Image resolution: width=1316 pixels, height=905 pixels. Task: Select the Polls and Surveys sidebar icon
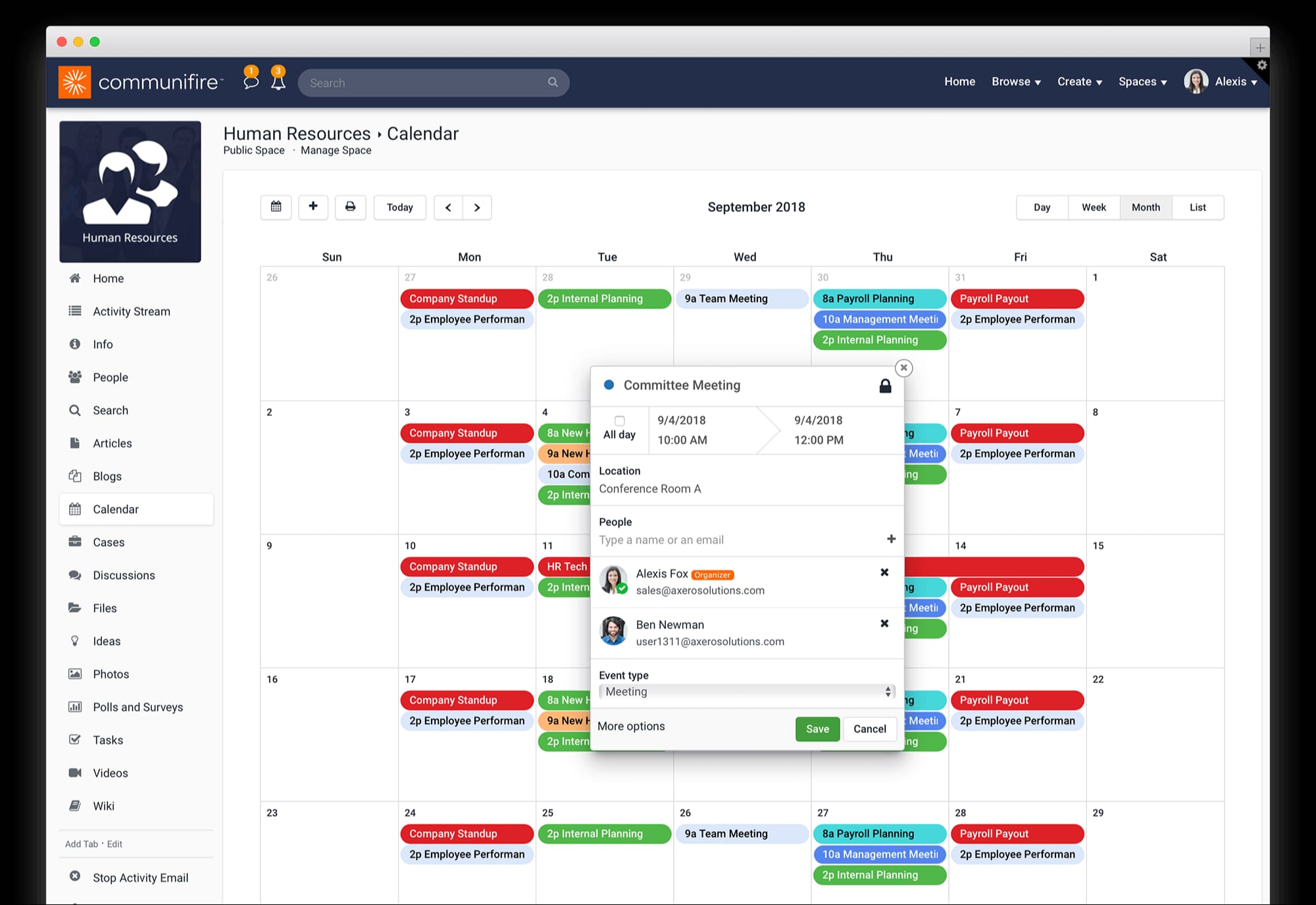click(75, 707)
